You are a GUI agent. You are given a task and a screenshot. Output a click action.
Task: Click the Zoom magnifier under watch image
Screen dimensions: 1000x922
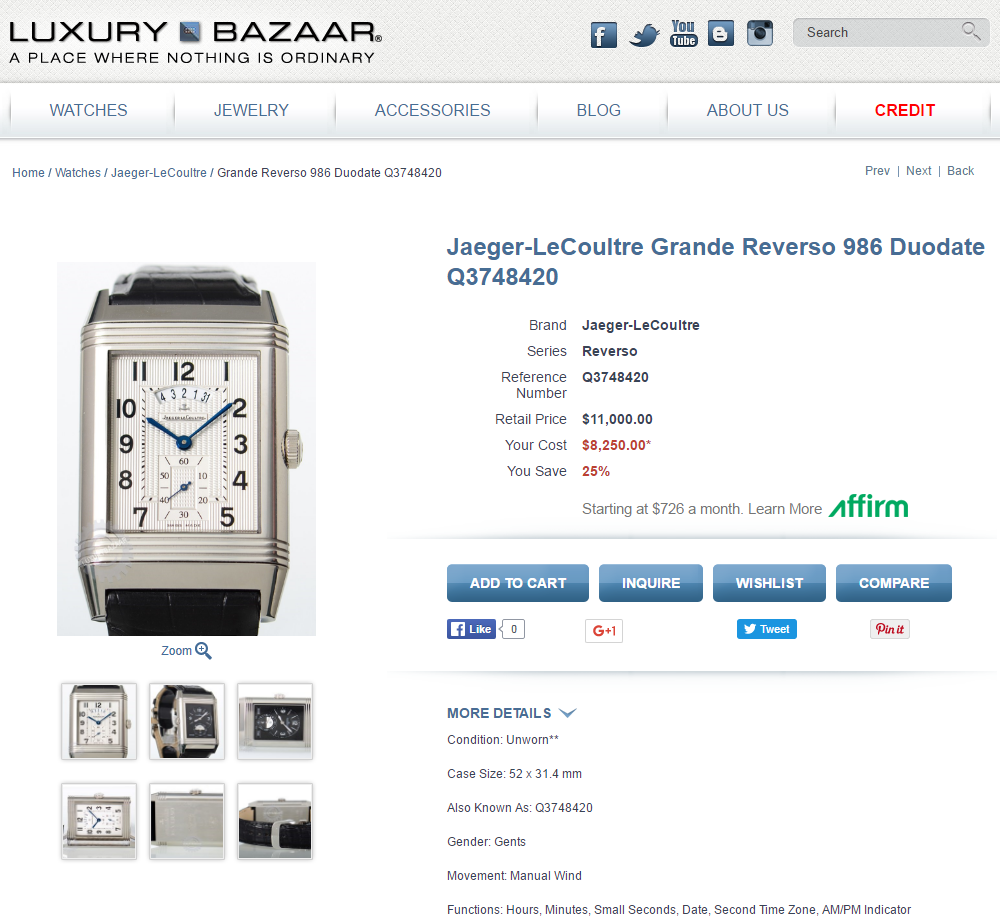(203, 651)
